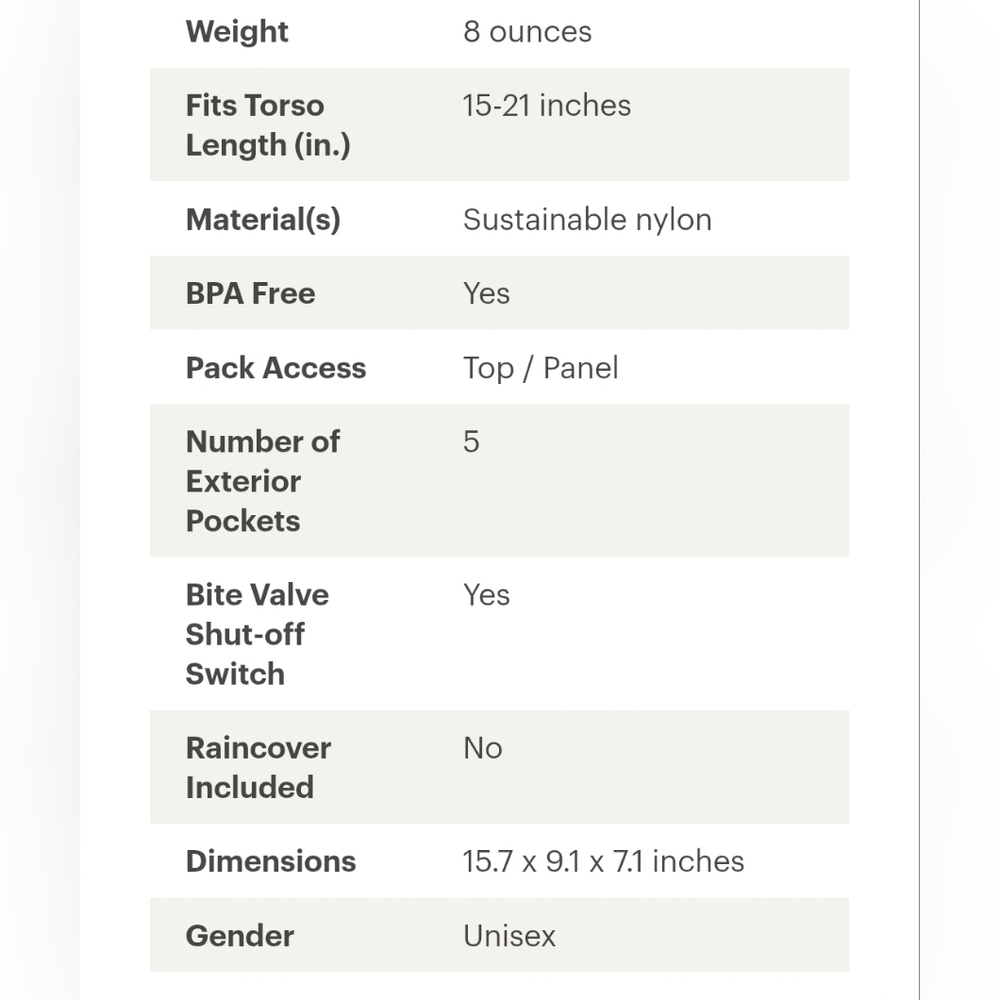Screen dimensions: 1000x1000
Task: Select Fits Torso Length label
Action: tap(268, 125)
